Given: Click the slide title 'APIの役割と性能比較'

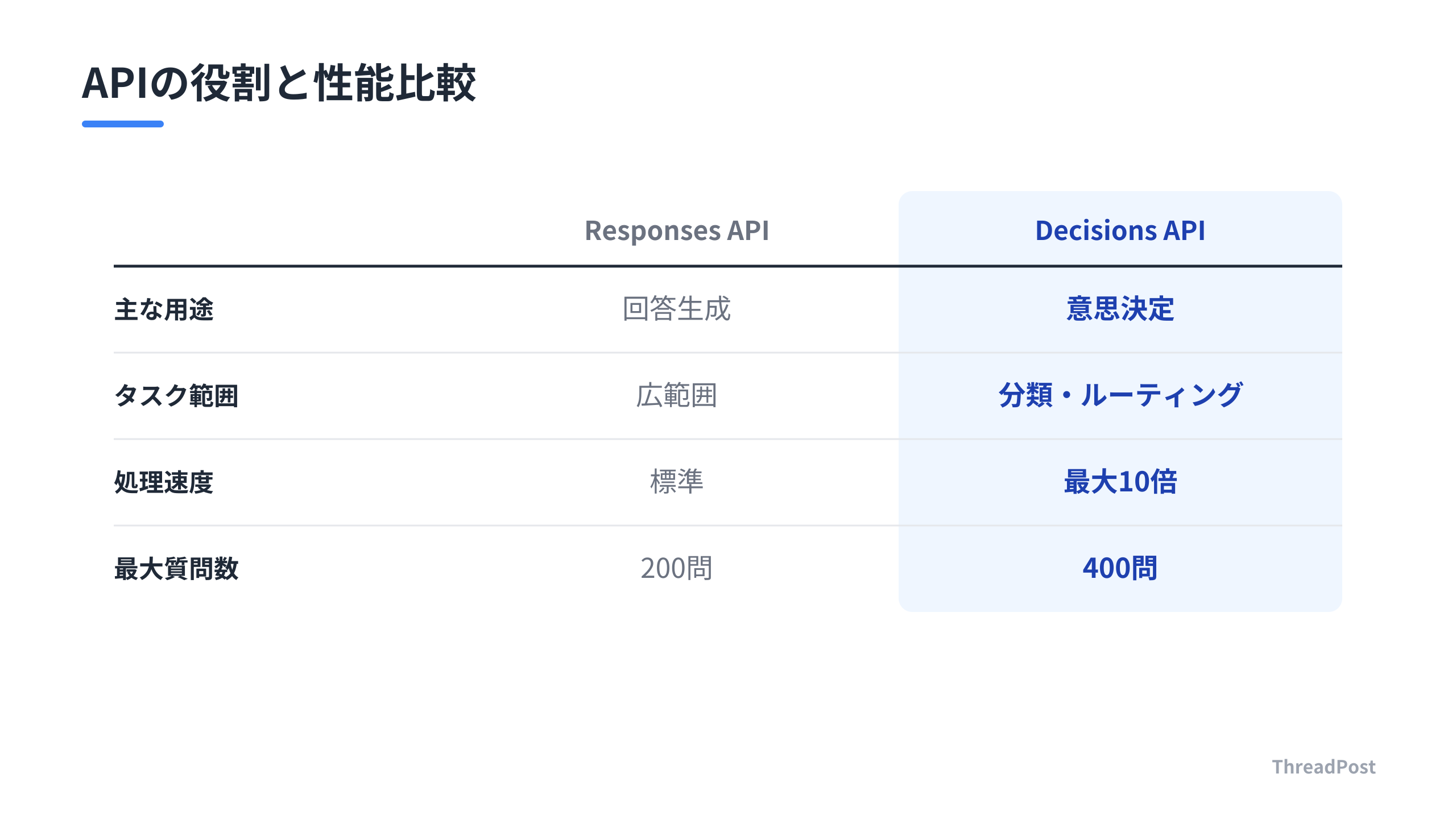Looking at the screenshot, I should click(279, 83).
